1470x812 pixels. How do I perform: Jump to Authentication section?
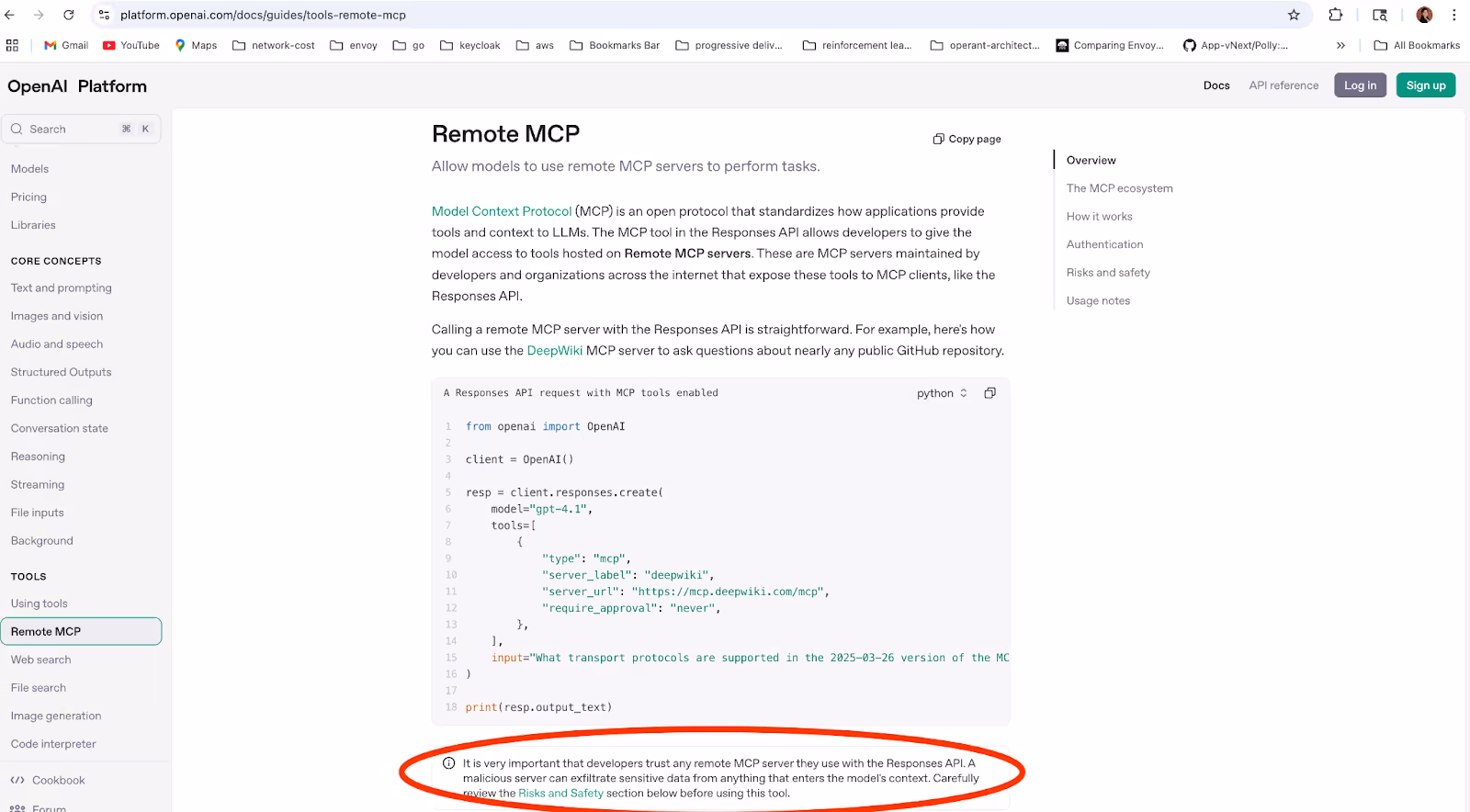tap(1104, 244)
